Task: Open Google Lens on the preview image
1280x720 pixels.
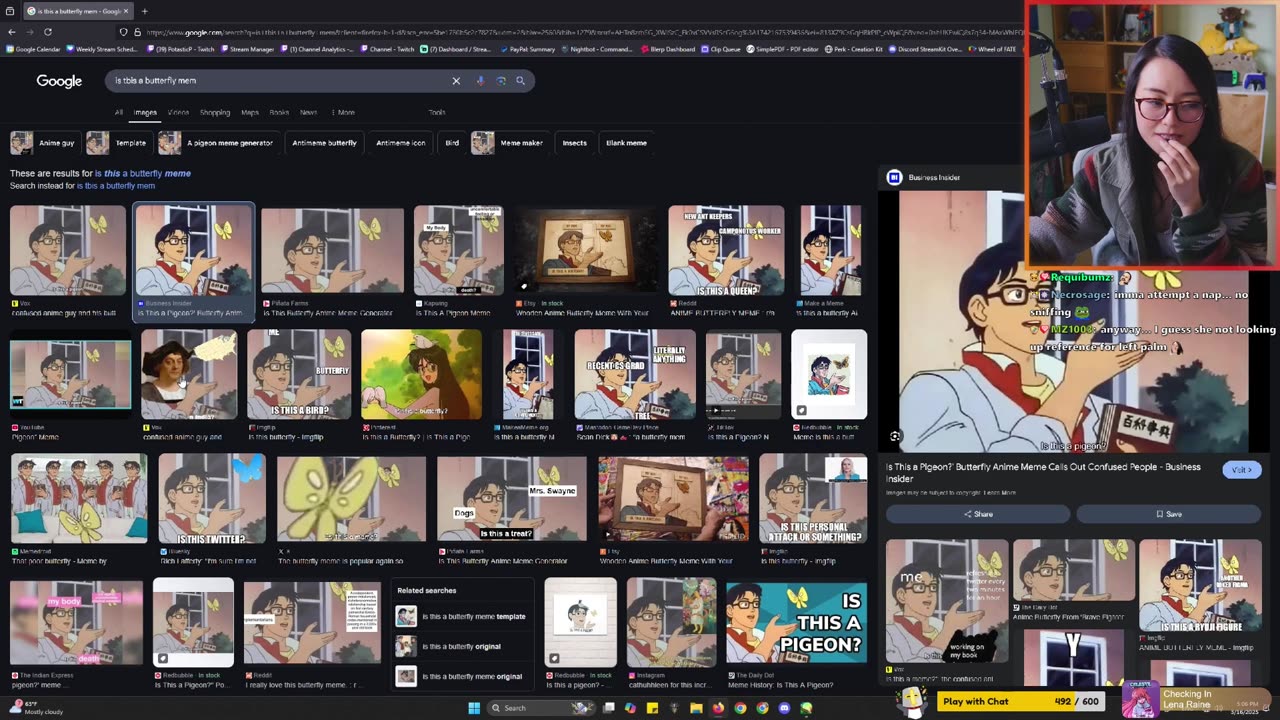Action: (895, 436)
